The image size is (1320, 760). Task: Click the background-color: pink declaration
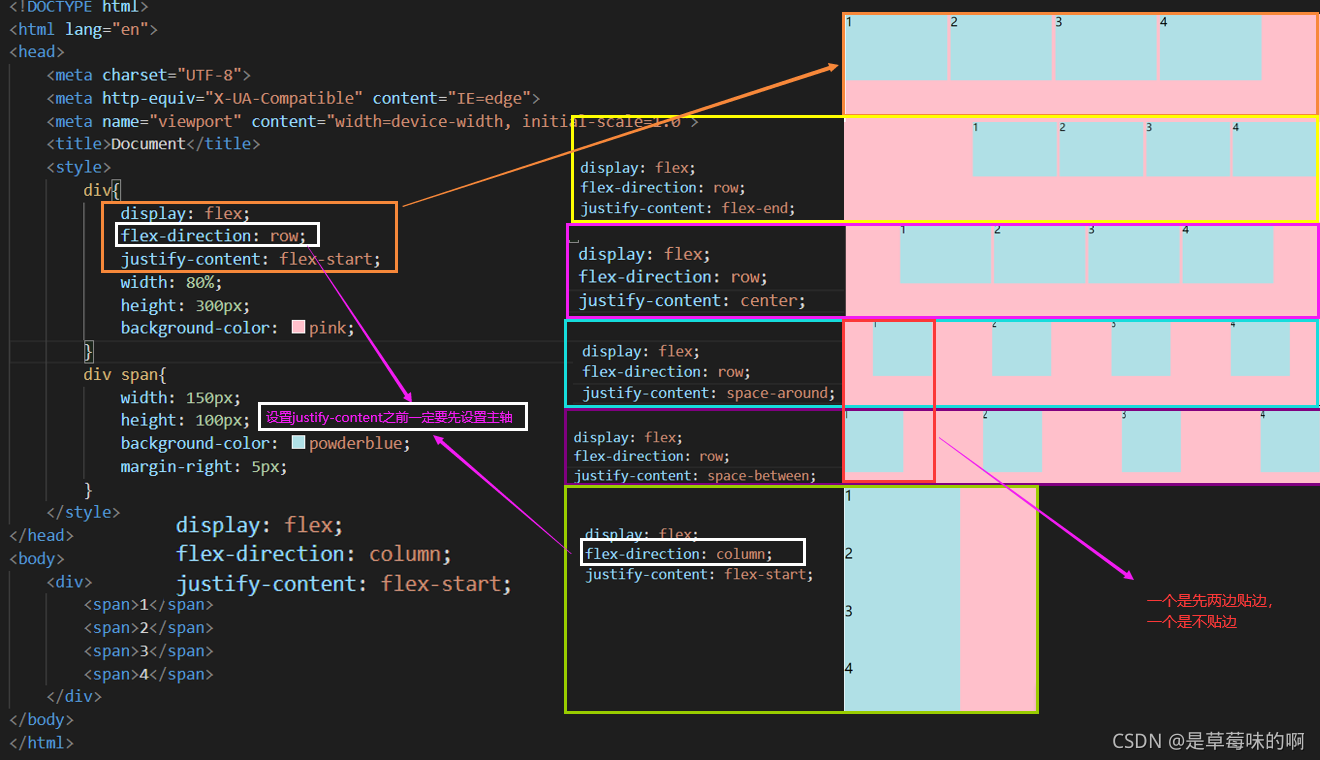[238, 328]
